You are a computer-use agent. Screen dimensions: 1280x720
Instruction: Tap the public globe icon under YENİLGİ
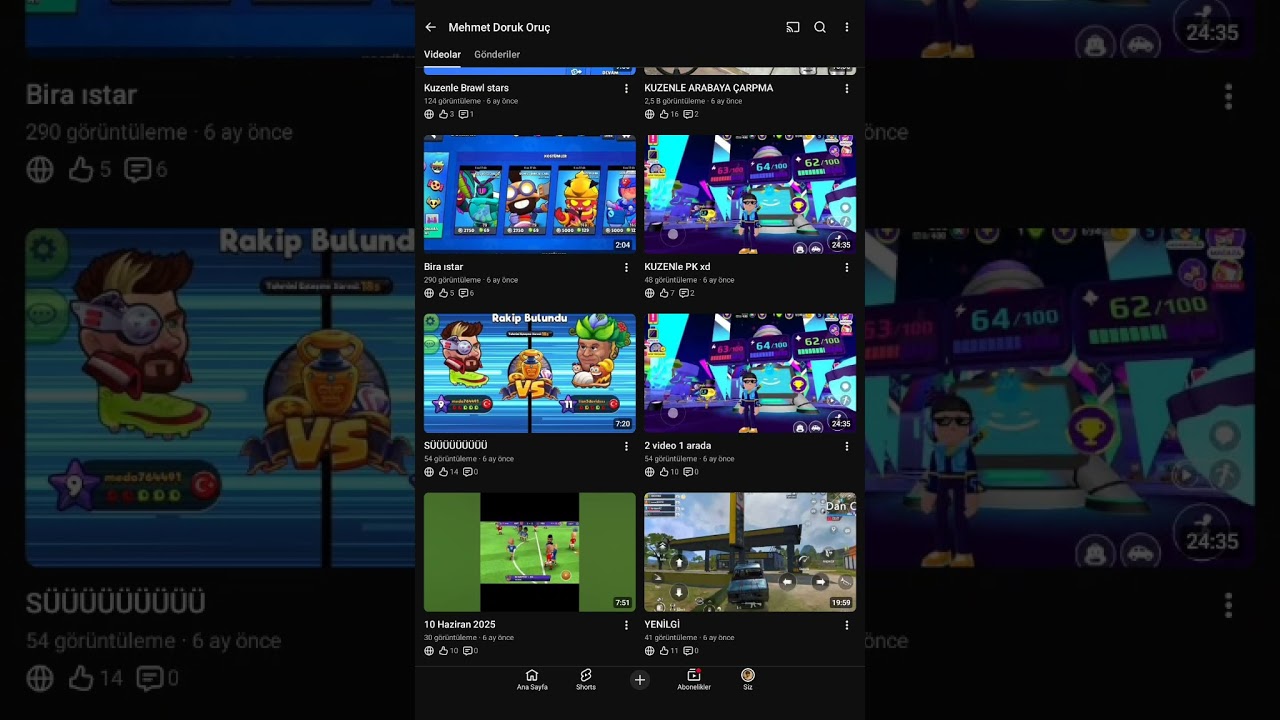pos(649,651)
